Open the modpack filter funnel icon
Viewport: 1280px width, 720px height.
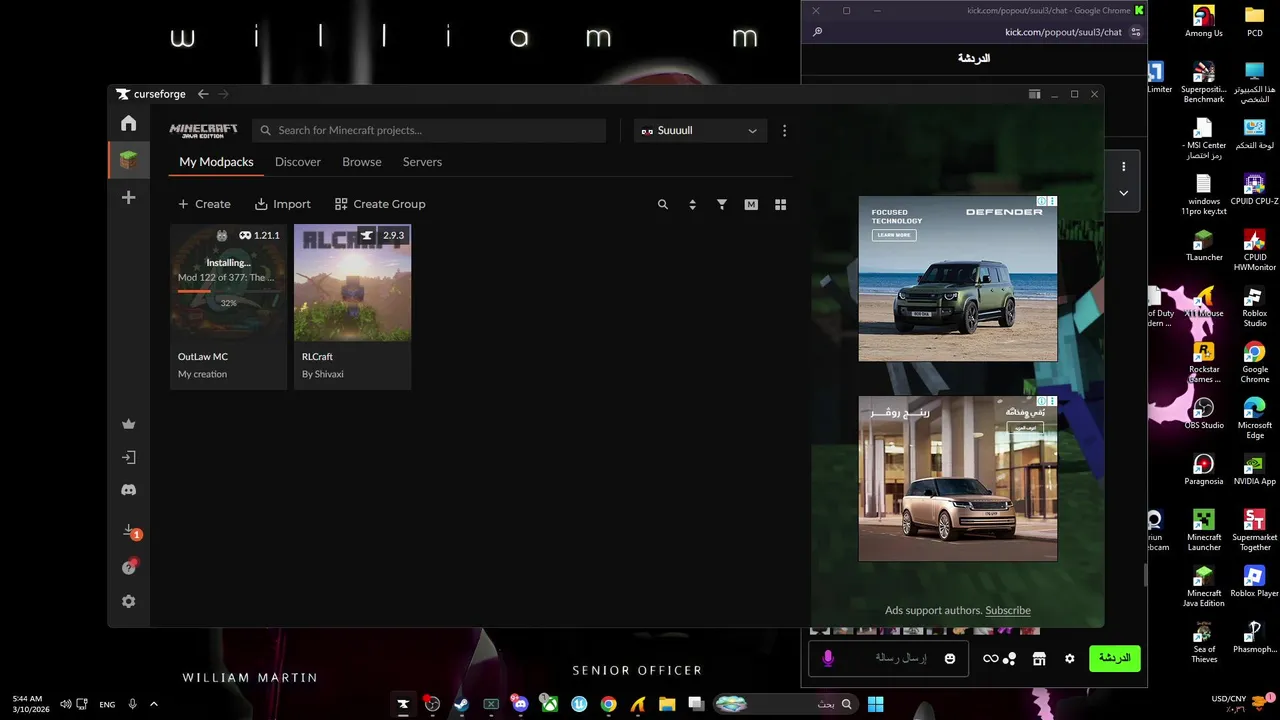click(x=722, y=204)
